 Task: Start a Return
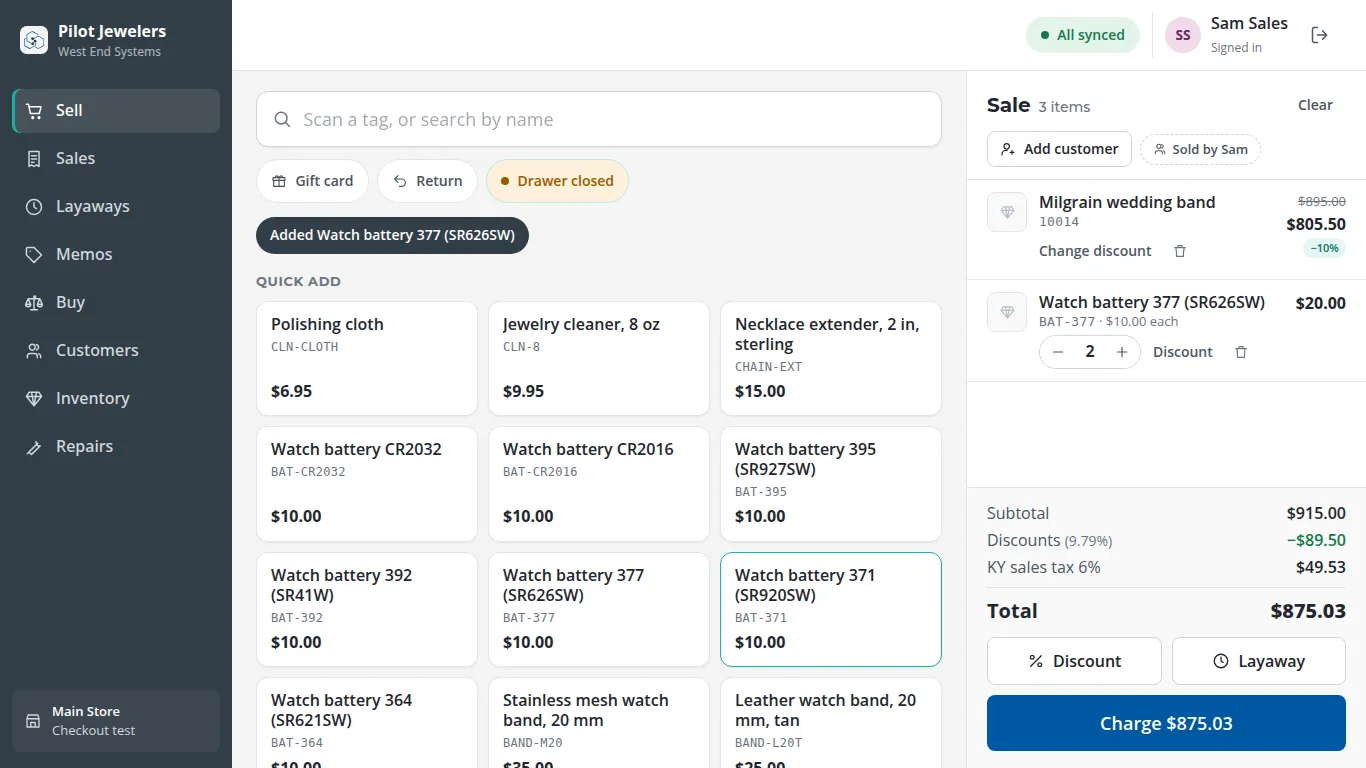[x=427, y=181]
